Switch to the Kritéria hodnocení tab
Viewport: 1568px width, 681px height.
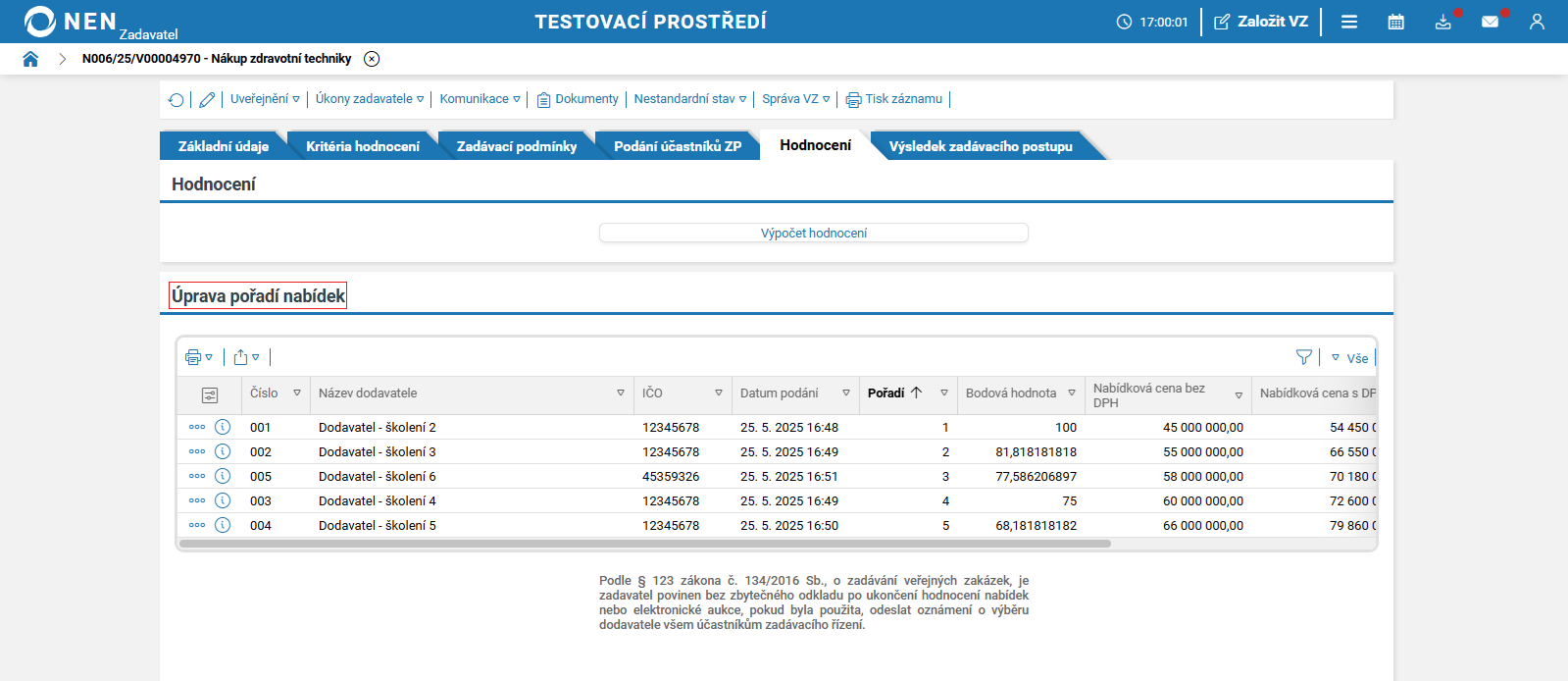pyautogui.click(x=362, y=146)
